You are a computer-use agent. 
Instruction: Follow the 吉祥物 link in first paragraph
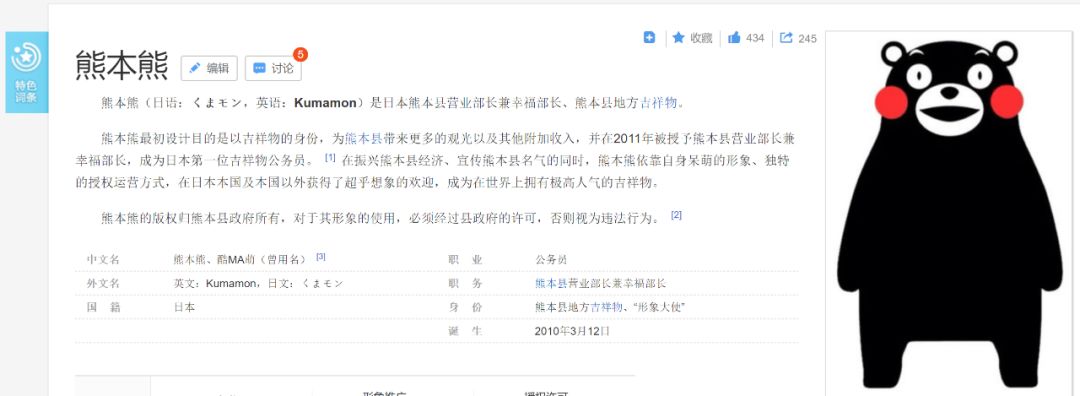pos(659,103)
